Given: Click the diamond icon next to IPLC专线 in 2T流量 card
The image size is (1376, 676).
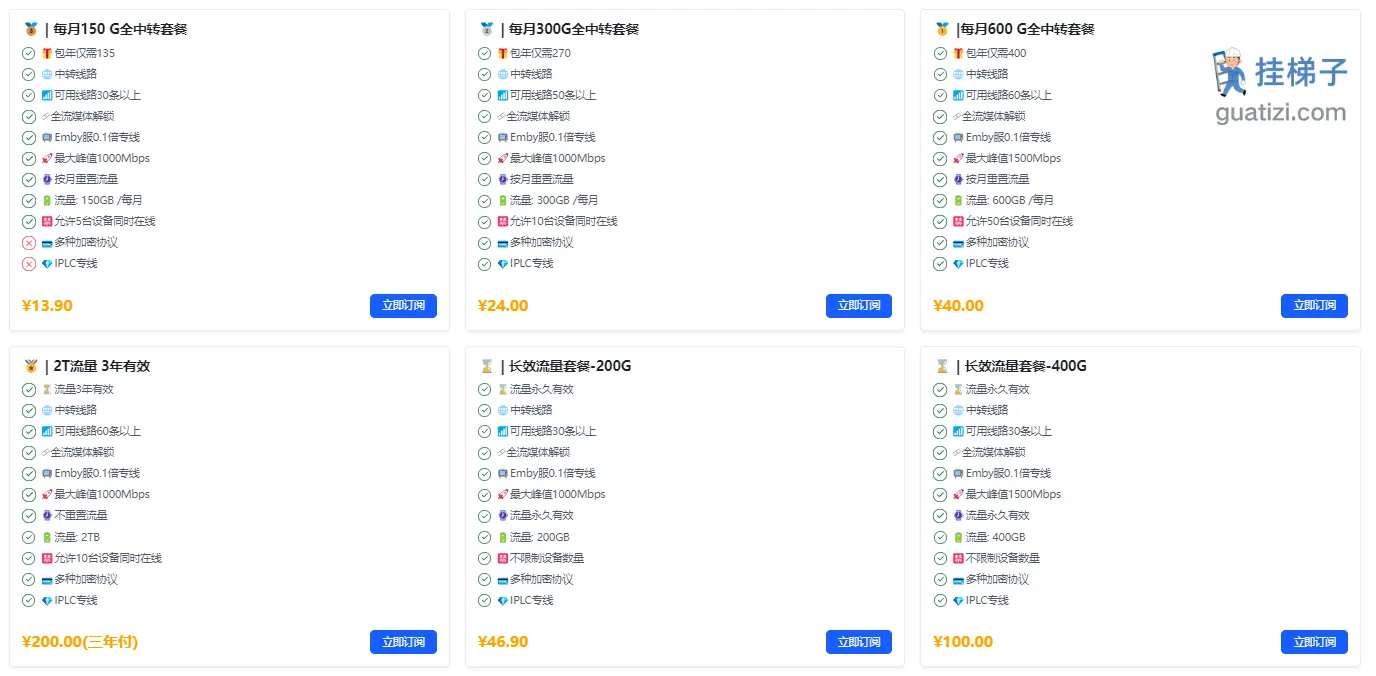Looking at the screenshot, I should [x=46, y=600].
